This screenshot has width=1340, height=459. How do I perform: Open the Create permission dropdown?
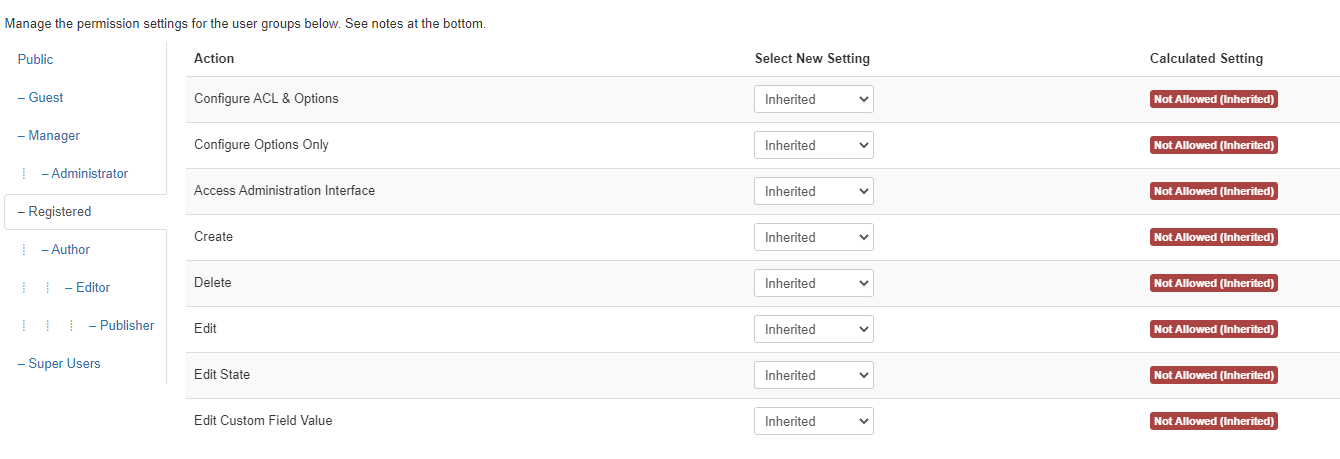(x=813, y=238)
